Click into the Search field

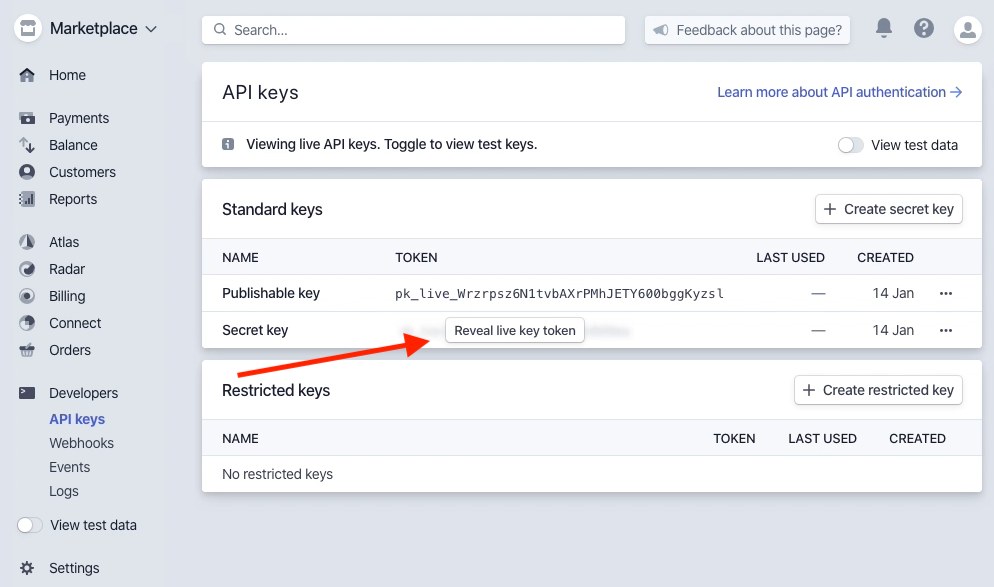[x=413, y=30]
